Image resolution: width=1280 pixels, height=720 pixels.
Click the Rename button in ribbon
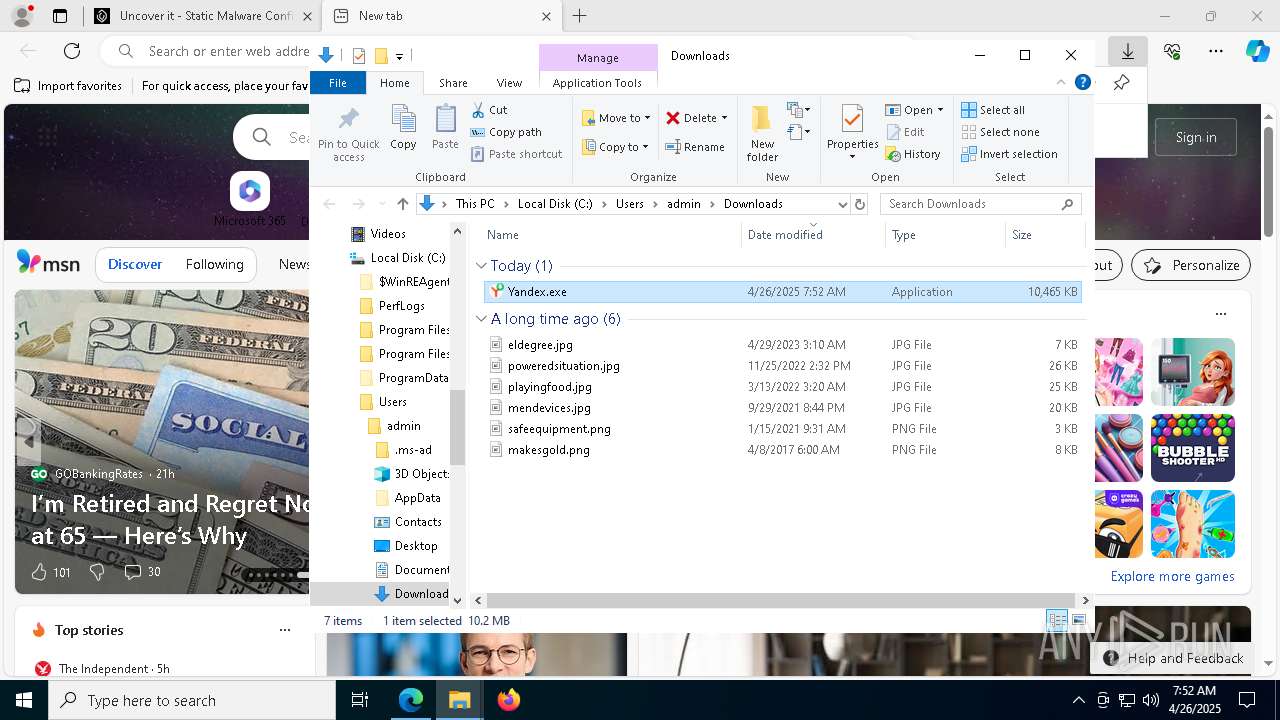pyautogui.click(x=696, y=147)
